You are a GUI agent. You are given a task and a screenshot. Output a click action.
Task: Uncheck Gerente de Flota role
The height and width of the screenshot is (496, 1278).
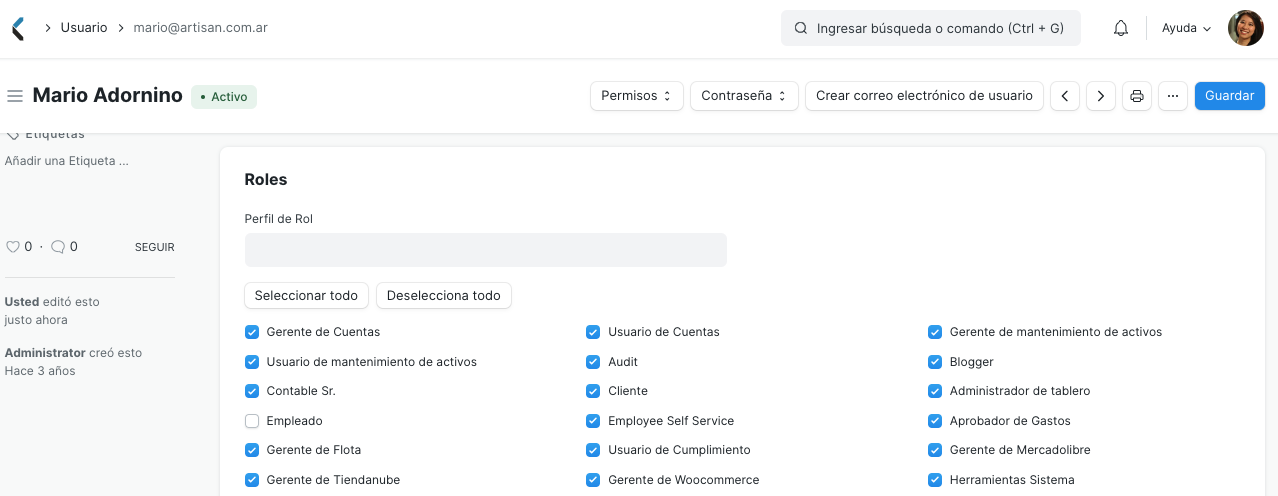[x=252, y=450]
